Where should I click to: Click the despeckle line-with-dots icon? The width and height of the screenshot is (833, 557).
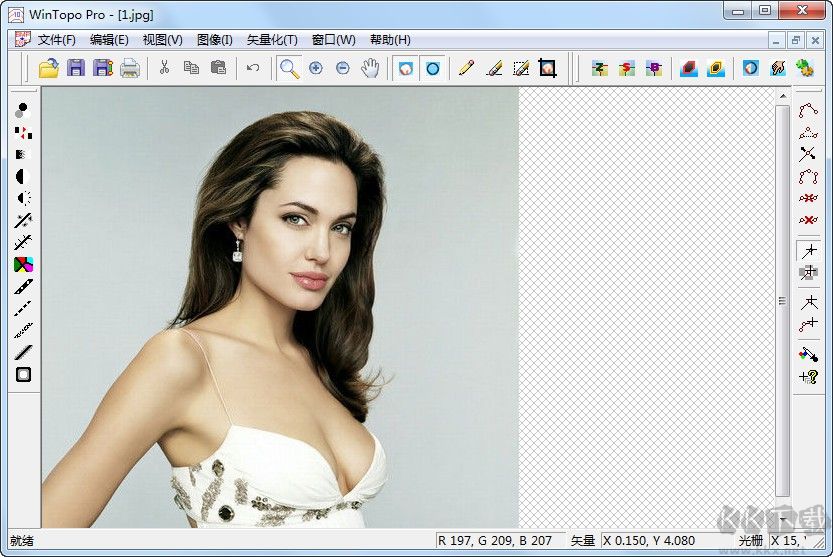point(23,220)
